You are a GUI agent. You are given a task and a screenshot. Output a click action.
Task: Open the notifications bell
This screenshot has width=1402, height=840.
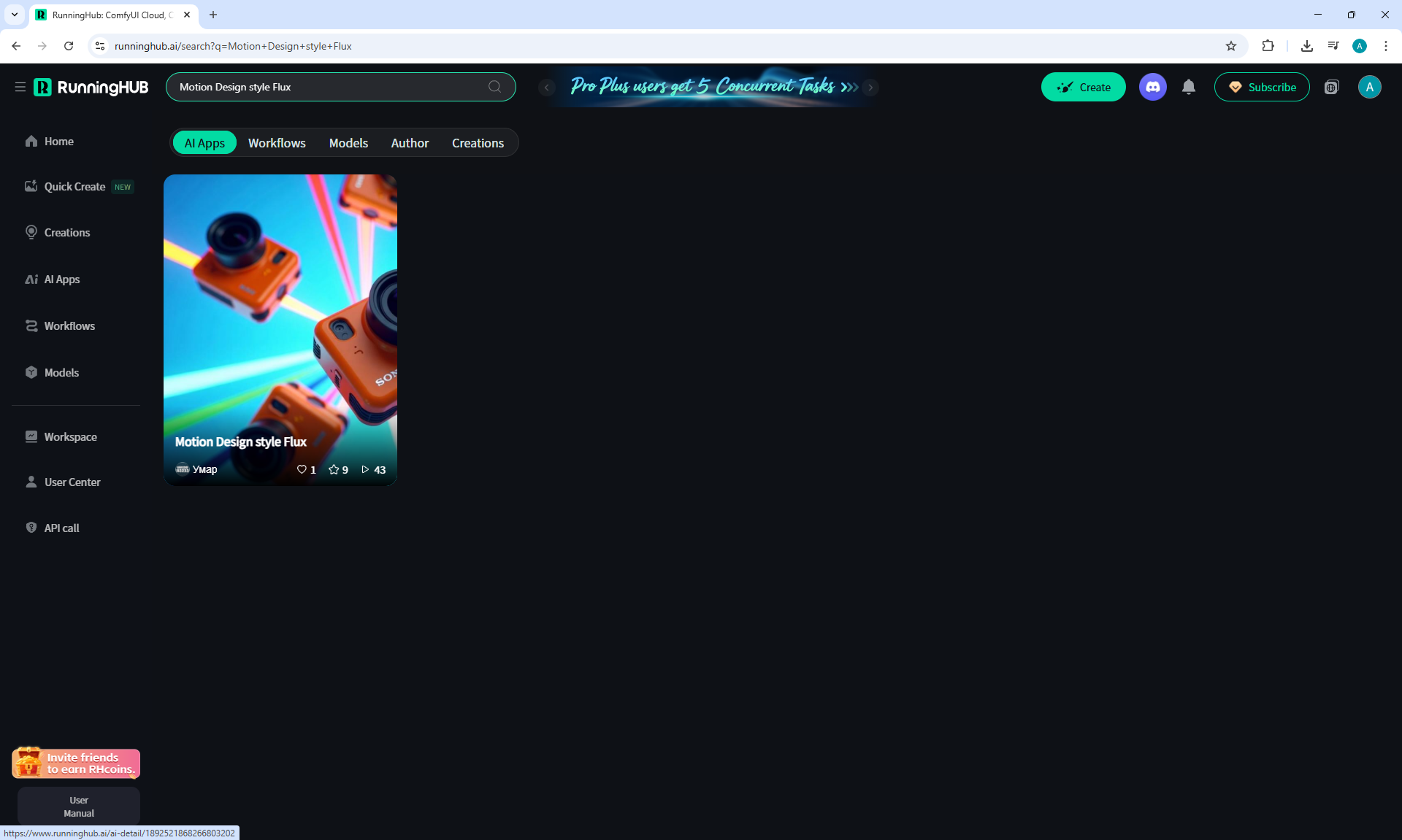coord(1189,87)
